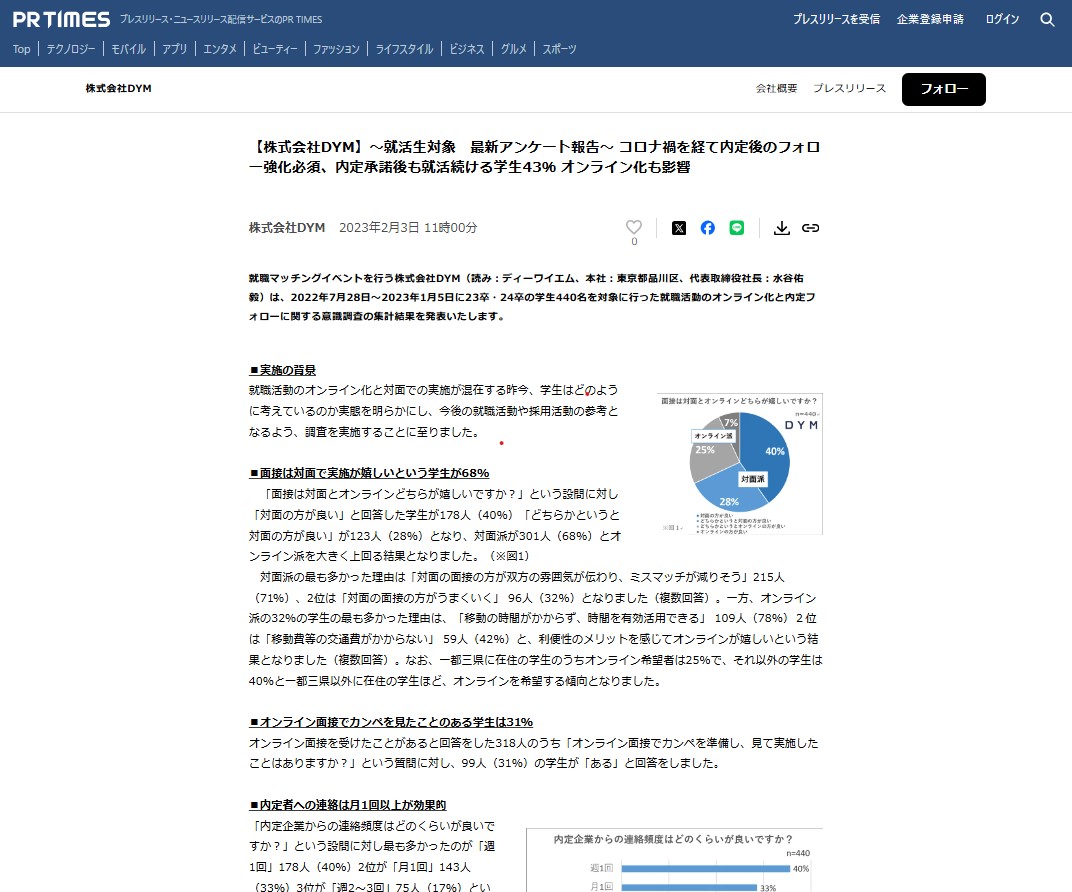1072x892 pixels.
Task: Copy the article link icon
Action: (x=811, y=228)
